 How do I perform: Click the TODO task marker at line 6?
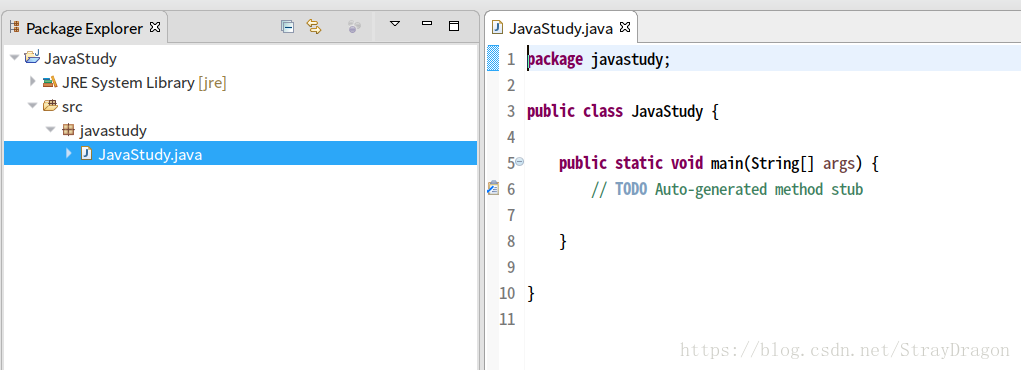(x=493, y=188)
